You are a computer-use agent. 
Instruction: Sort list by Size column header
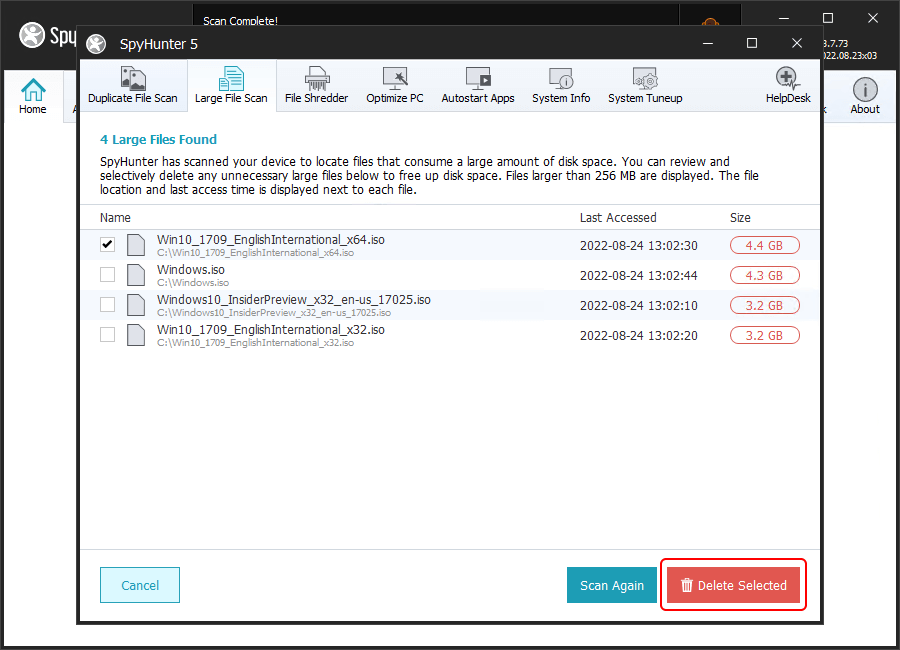coord(740,217)
